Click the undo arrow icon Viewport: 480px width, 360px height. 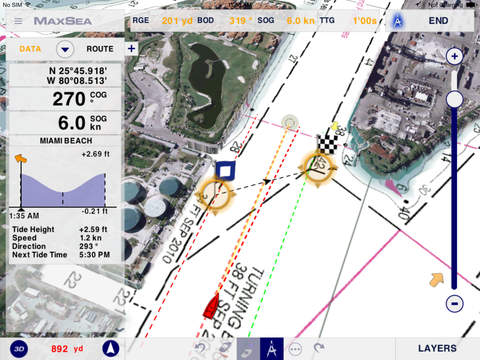tap(201, 348)
